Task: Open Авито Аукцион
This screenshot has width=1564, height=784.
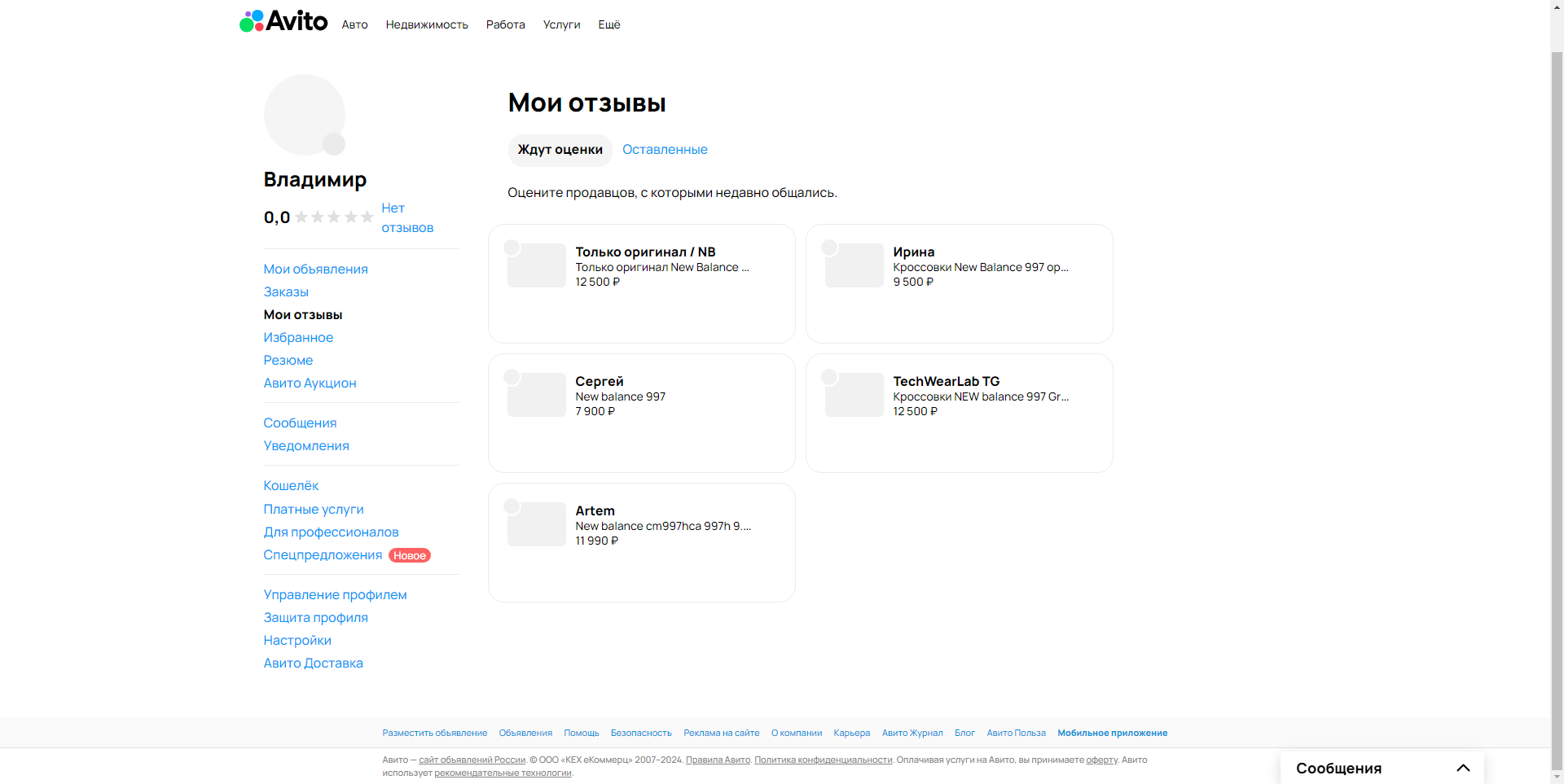Action: [x=310, y=383]
